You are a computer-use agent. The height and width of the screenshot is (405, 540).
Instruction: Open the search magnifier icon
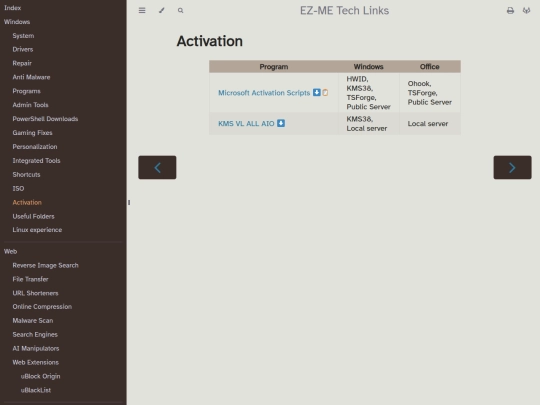(x=180, y=11)
